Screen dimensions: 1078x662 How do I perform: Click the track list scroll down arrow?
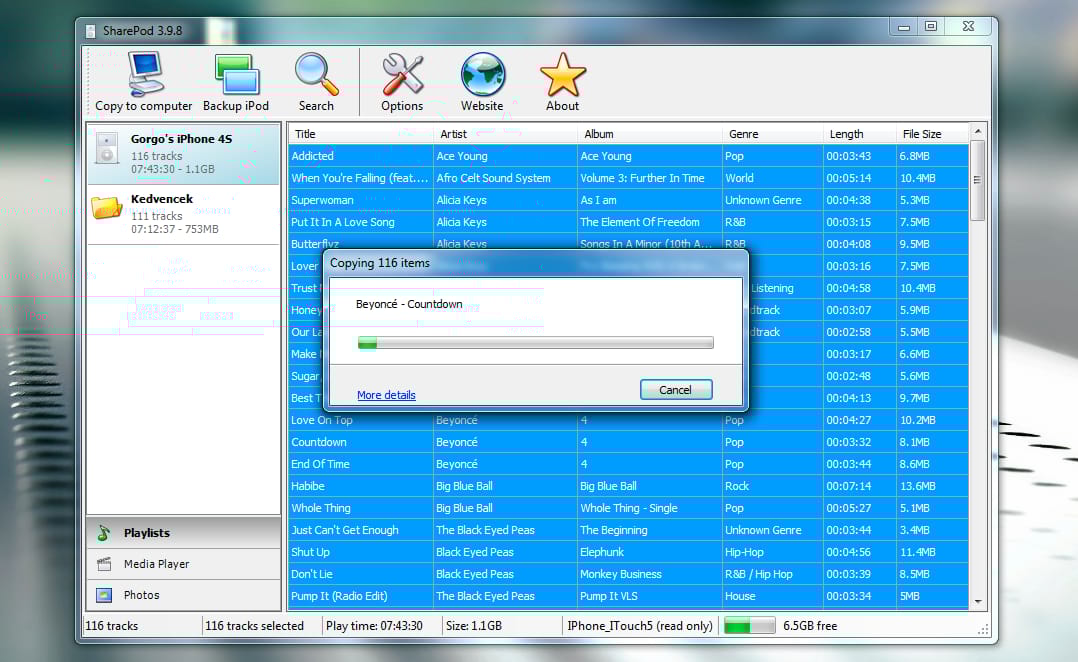click(x=978, y=602)
